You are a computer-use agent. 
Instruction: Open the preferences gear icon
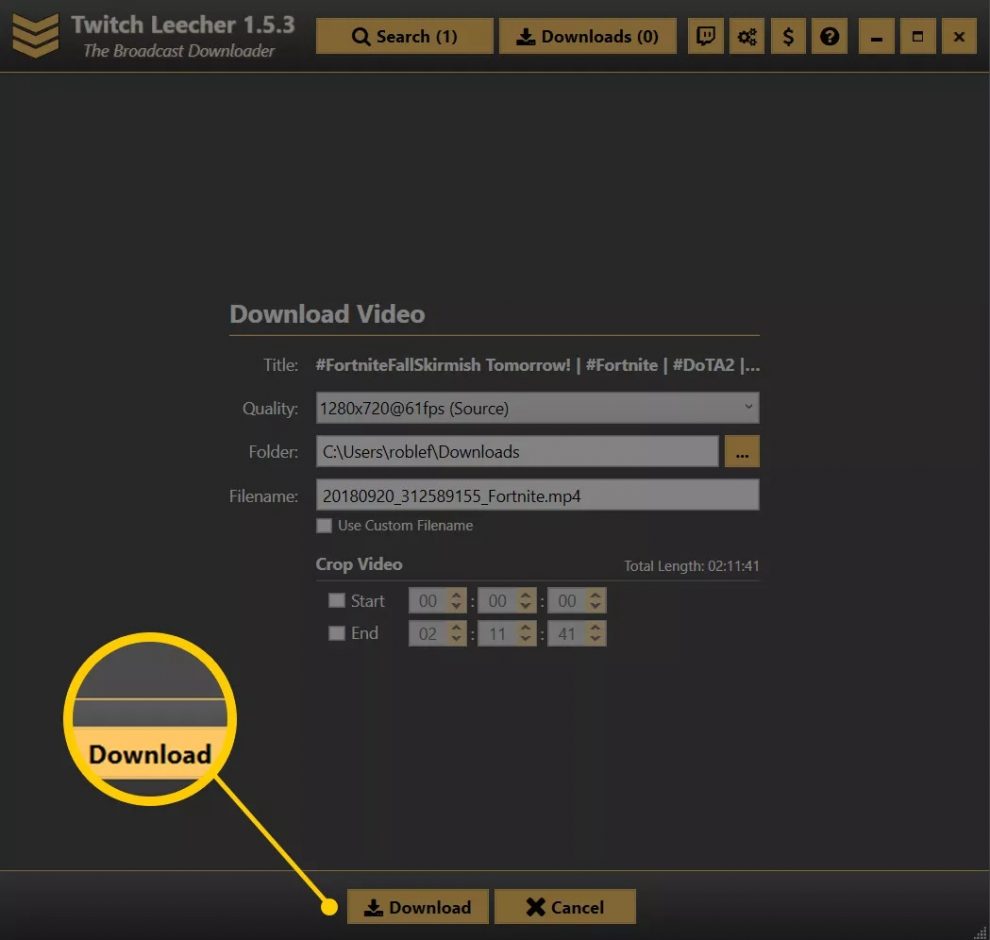pyautogui.click(x=747, y=36)
